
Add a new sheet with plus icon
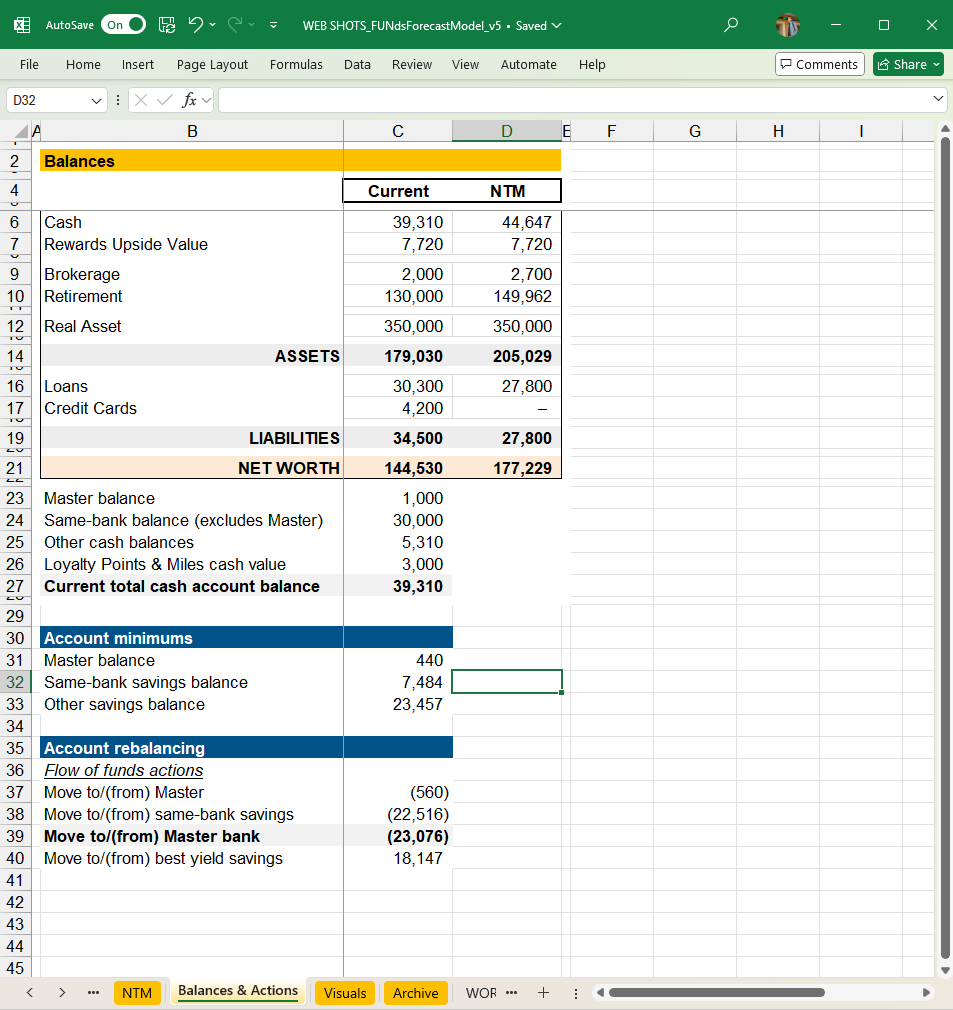tap(543, 993)
